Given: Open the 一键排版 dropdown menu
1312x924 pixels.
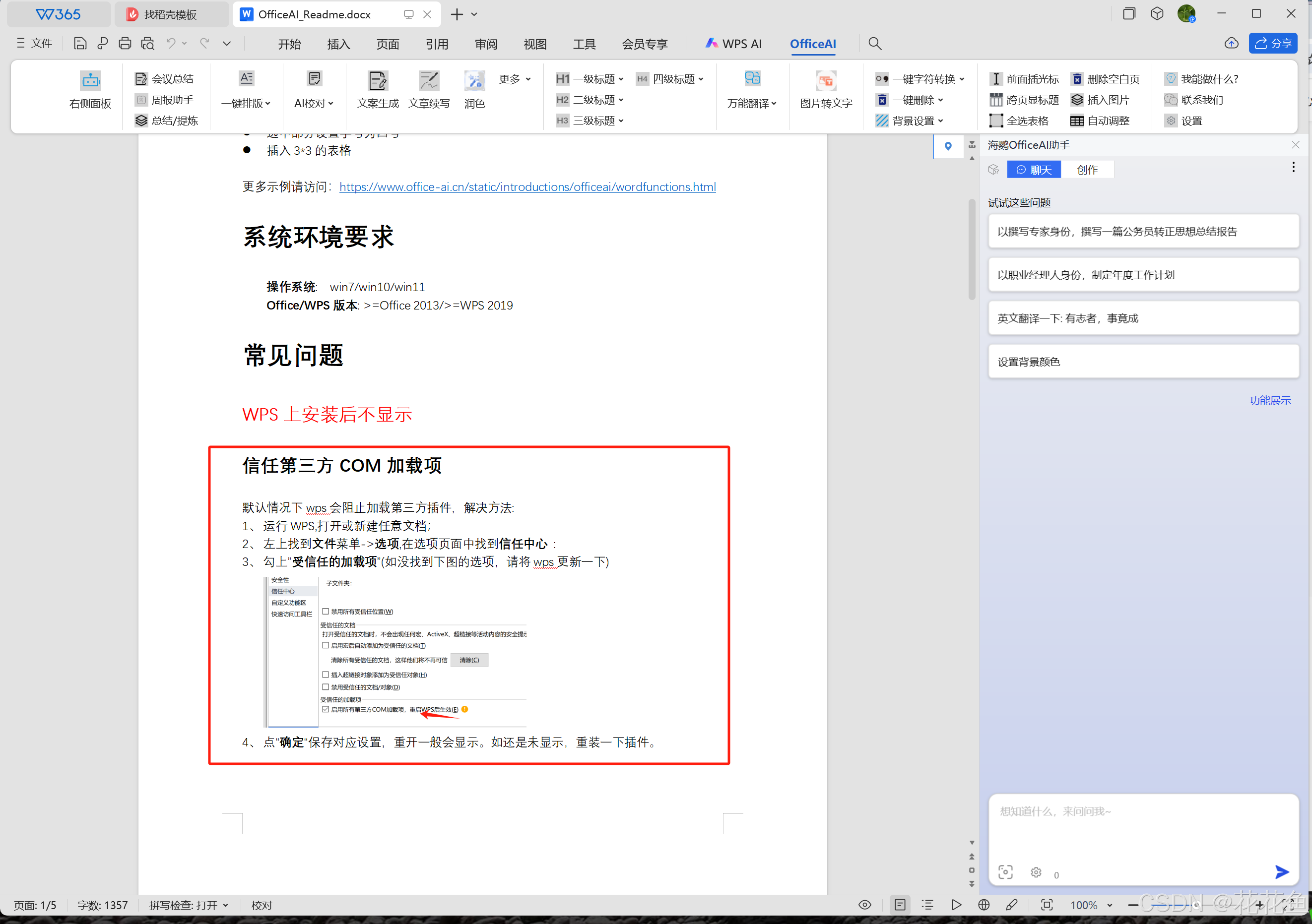Looking at the screenshot, I should click(x=246, y=103).
